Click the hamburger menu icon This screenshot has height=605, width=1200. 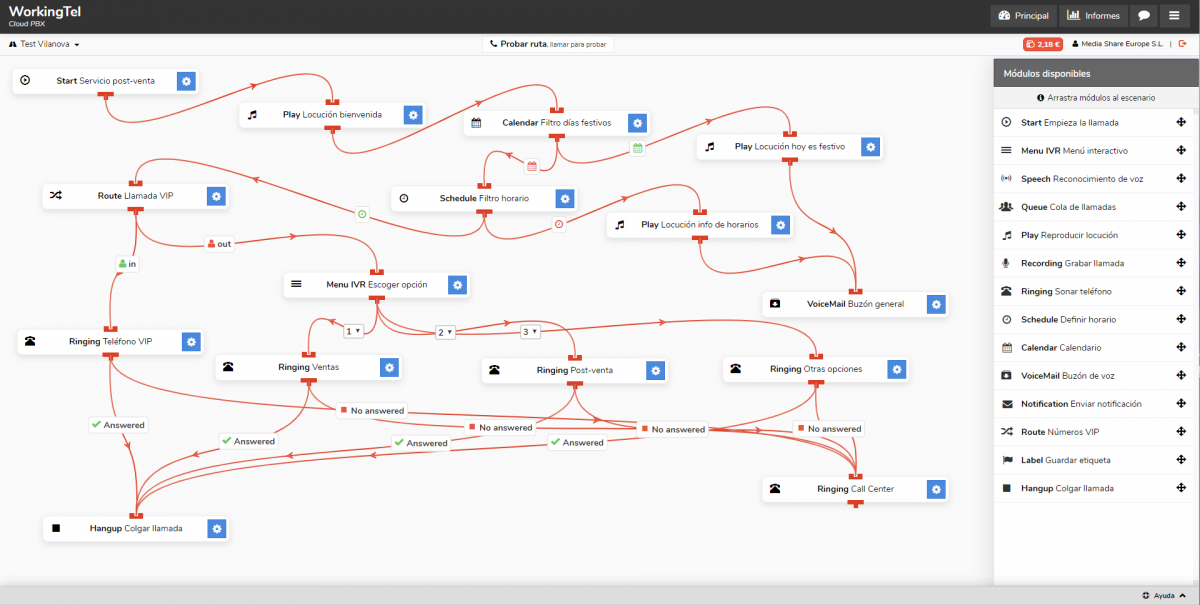coord(1174,16)
